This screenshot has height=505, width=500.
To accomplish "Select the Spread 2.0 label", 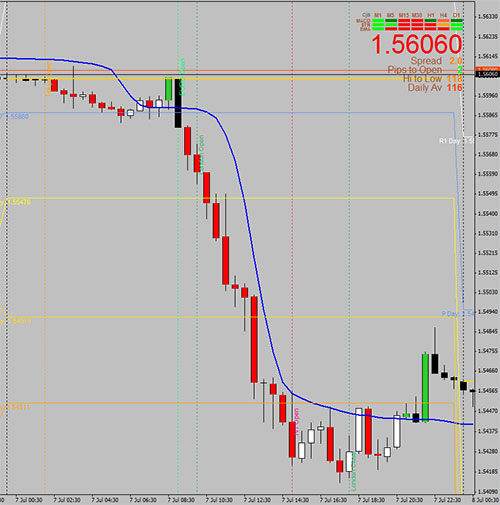I will [x=436, y=61].
